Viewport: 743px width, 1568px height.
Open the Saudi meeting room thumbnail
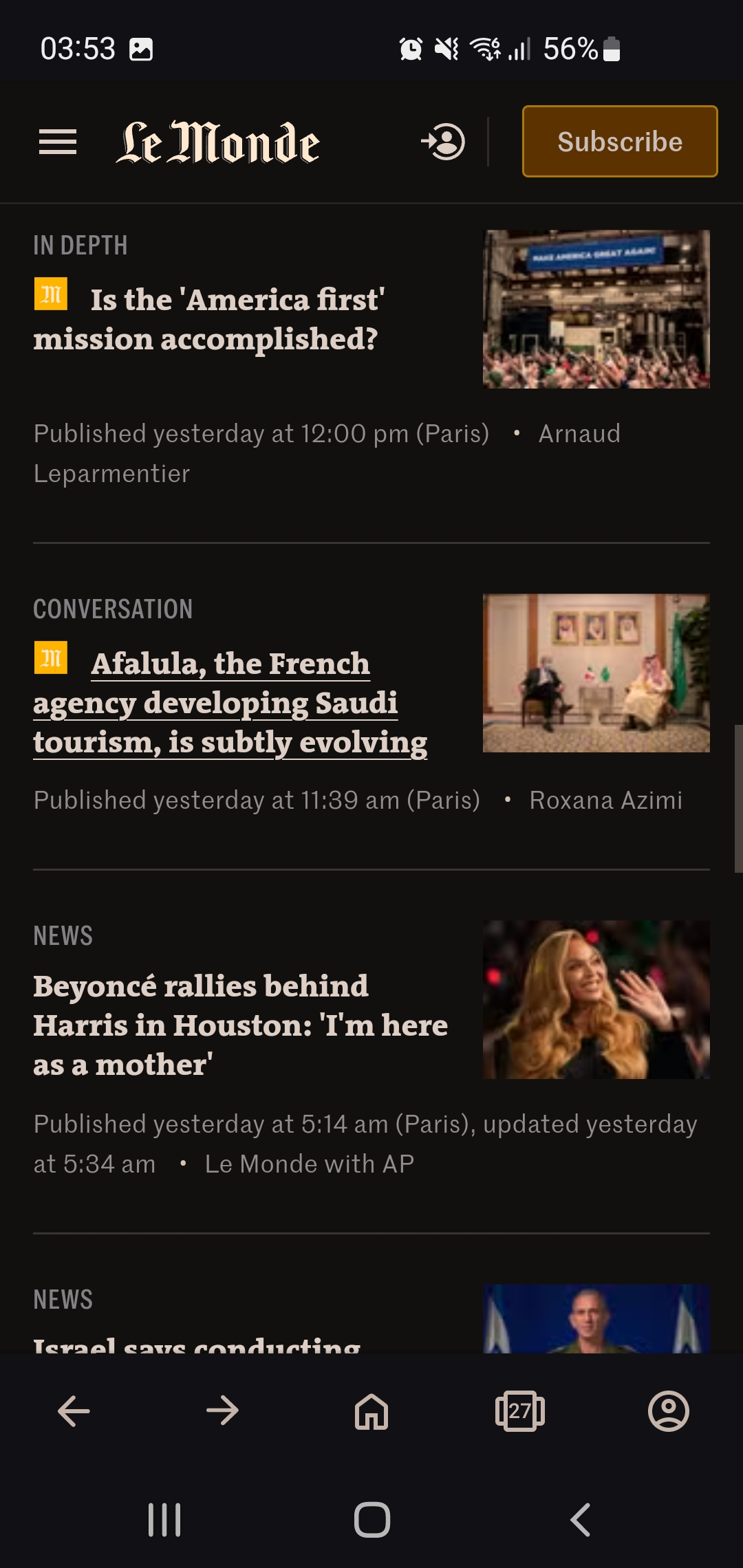[596, 673]
